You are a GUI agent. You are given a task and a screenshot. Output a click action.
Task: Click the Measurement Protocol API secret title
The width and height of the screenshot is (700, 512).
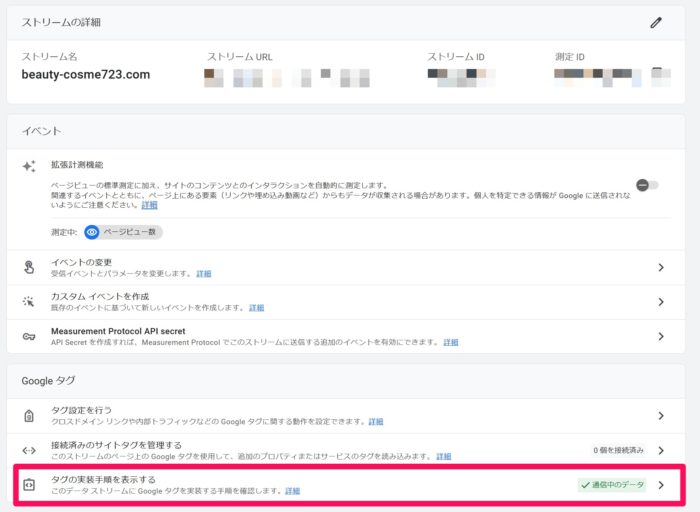(x=118, y=331)
